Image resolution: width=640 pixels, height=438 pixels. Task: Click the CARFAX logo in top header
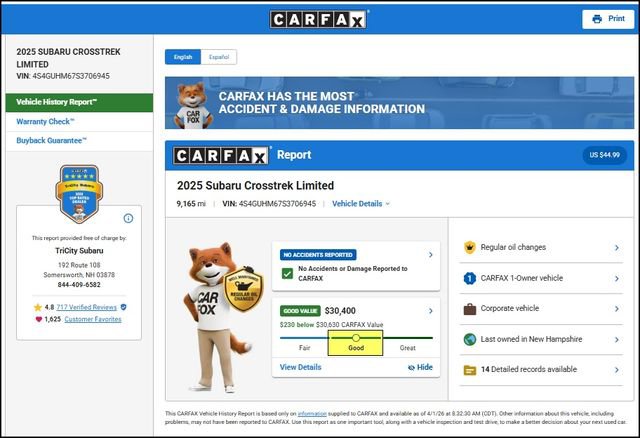(x=318, y=19)
